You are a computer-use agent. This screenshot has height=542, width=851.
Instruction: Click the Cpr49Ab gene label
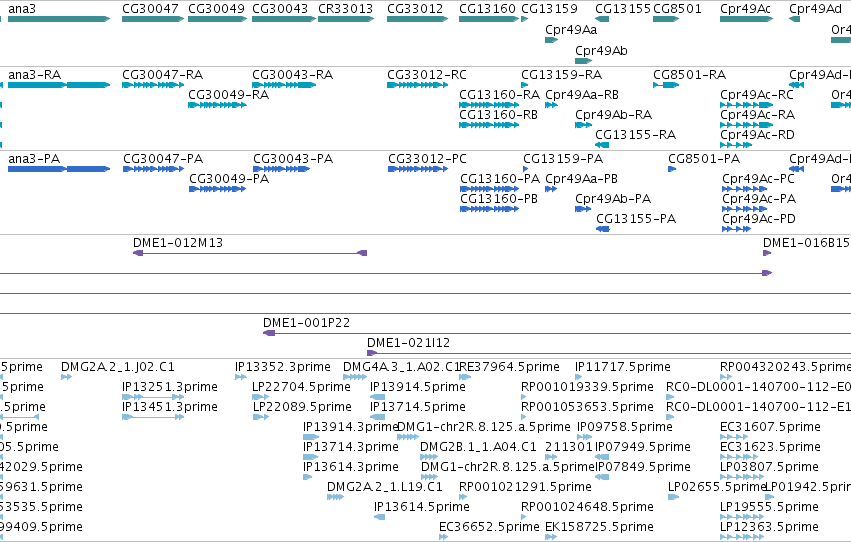601,50
